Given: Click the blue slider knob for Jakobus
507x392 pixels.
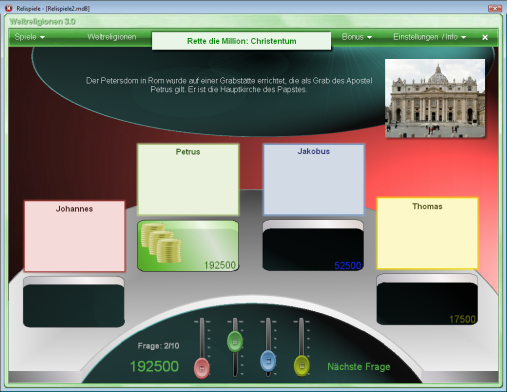Looking at the screenshot, I should [268, 361].
